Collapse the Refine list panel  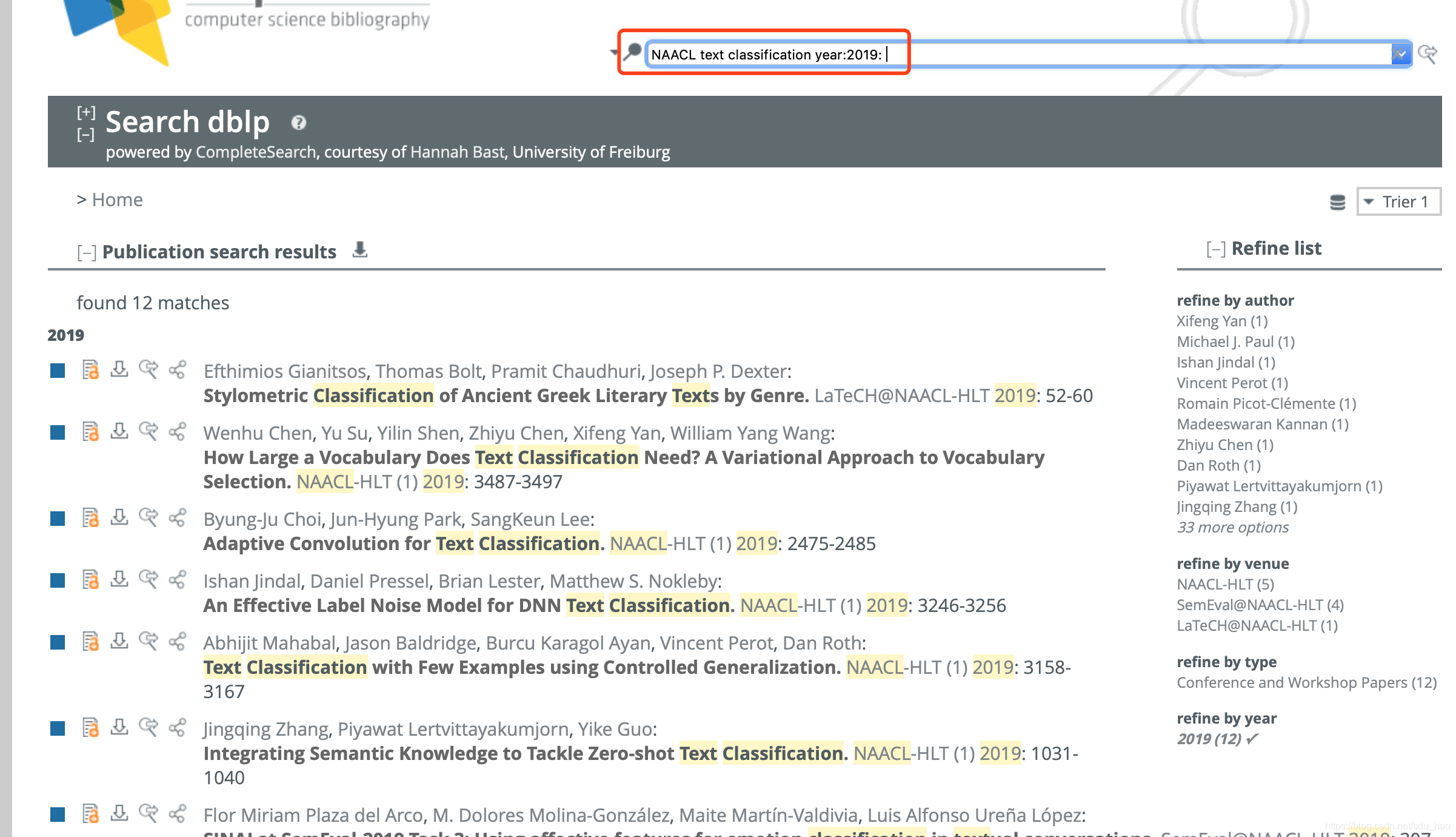pyautogui.click(x=1215, y=249)
